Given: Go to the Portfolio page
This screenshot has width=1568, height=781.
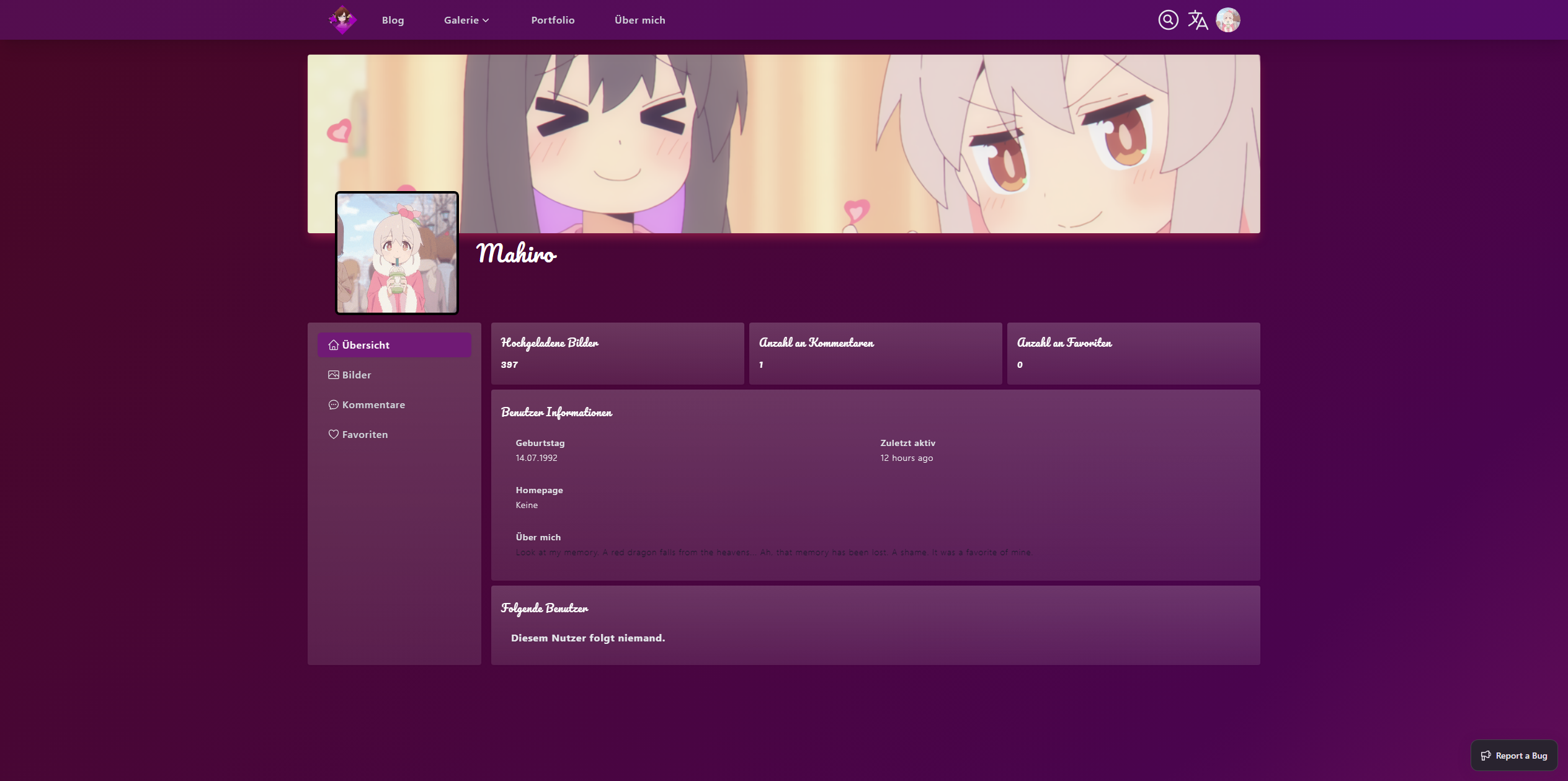Looking at the screenshot, I should click(553, 20).
